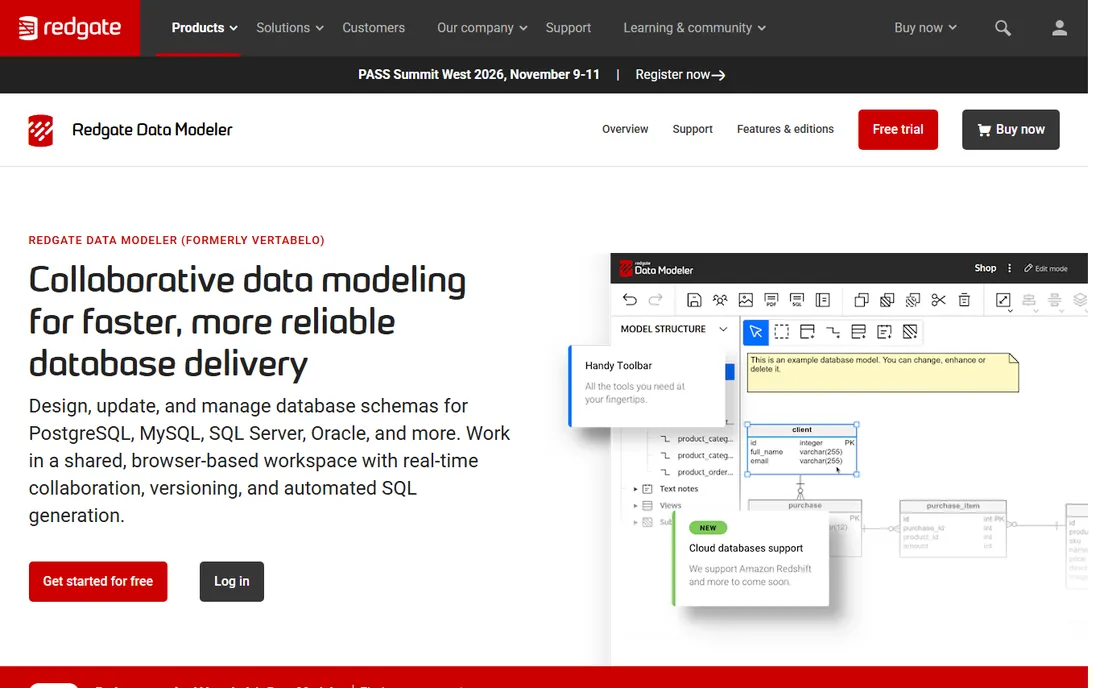Click the export to PDF icon
The image size is (1100, 688).
pos(771,300)
